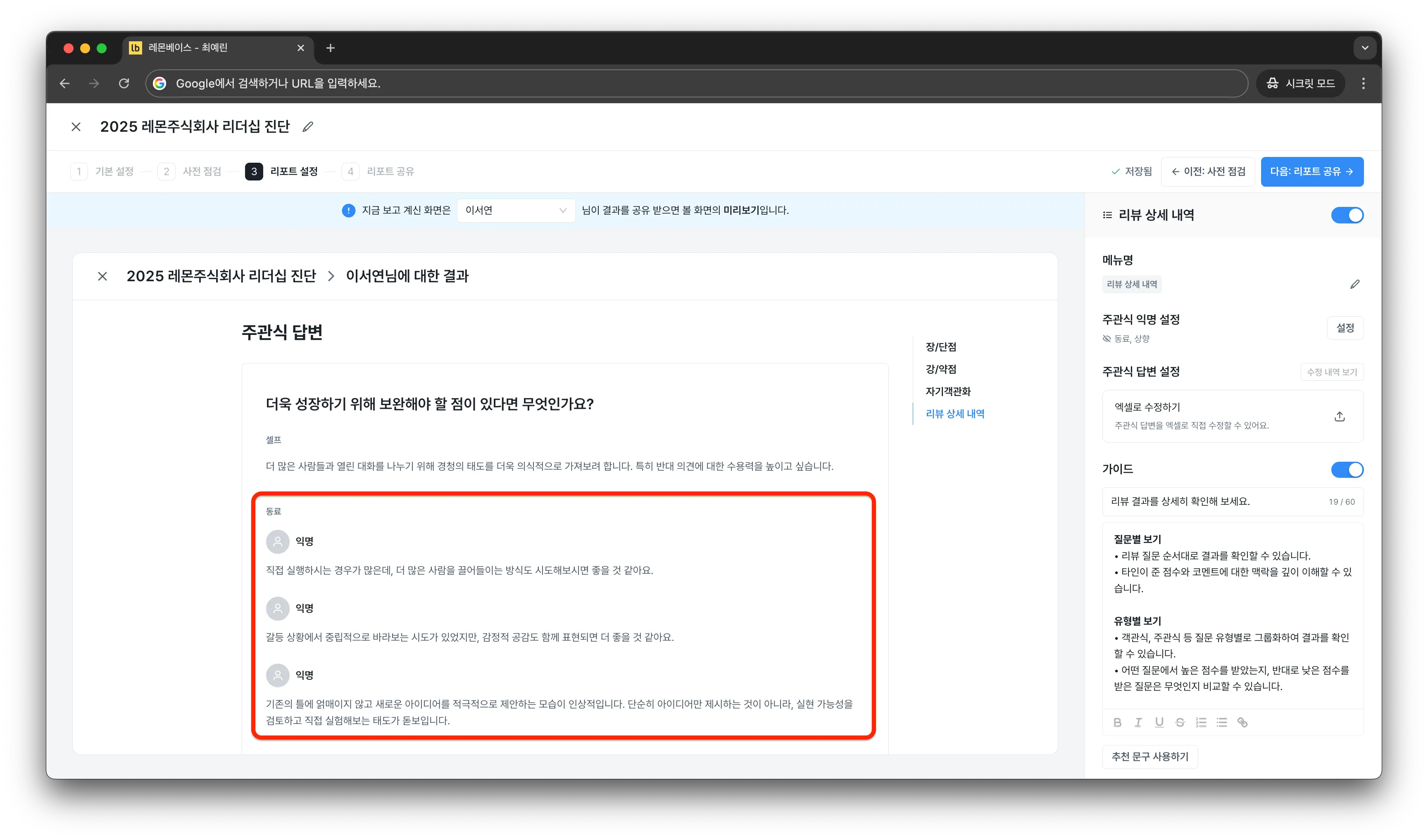This screenshot has height=840, width=1428.
Task: Click the 2025 레몬주식회사 리더십 진단 breadcrumb
Action: tap(221, 276)
